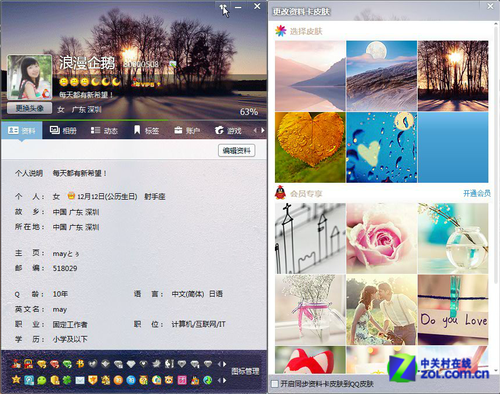Show earlier profile tabs with the left arrow
Screen dimensions: 500x394
coord(255,130)
